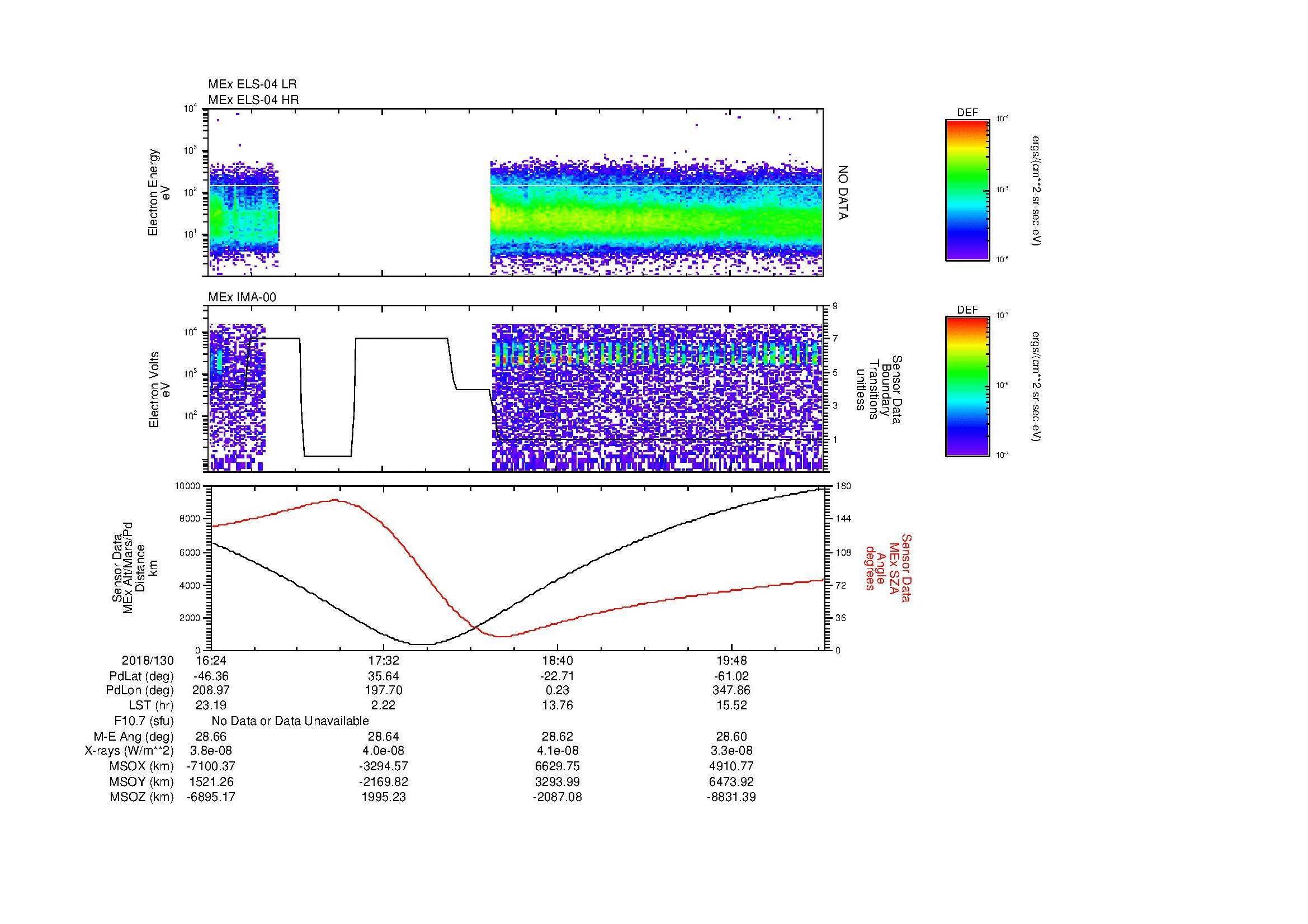Click the 'MEx IMA-00' panel title
Image resolution: width=1308 pixels, height=924 pixels.
click(x=242, y=297)
